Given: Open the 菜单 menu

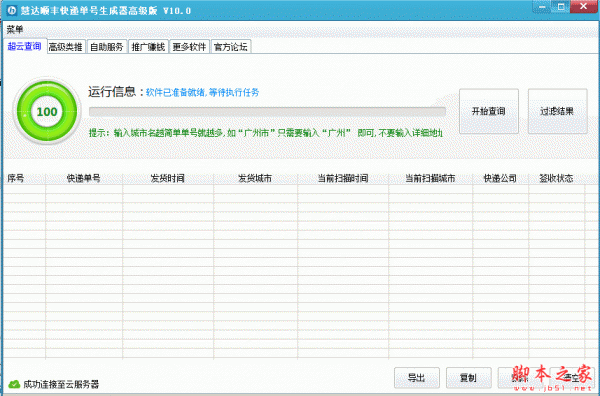Looking at the screenshot, I should (x=15, y=29).
